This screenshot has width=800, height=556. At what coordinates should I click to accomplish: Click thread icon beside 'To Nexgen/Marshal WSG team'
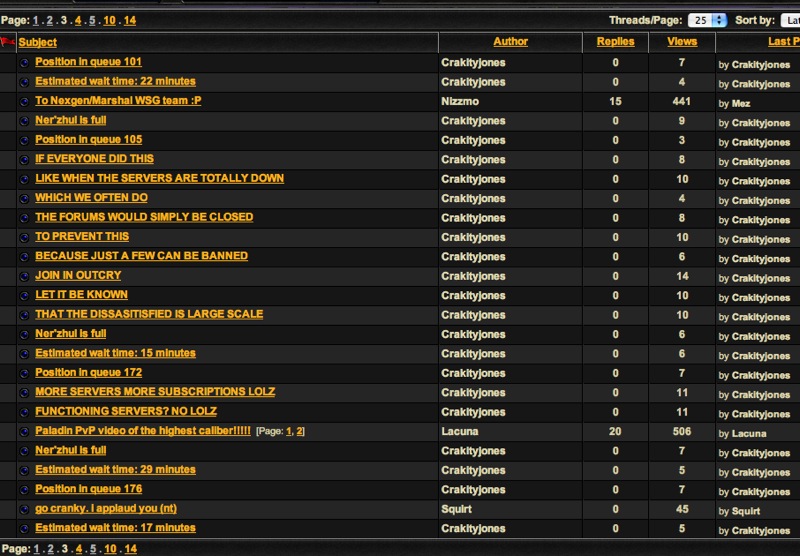click(x=25, y=101)
